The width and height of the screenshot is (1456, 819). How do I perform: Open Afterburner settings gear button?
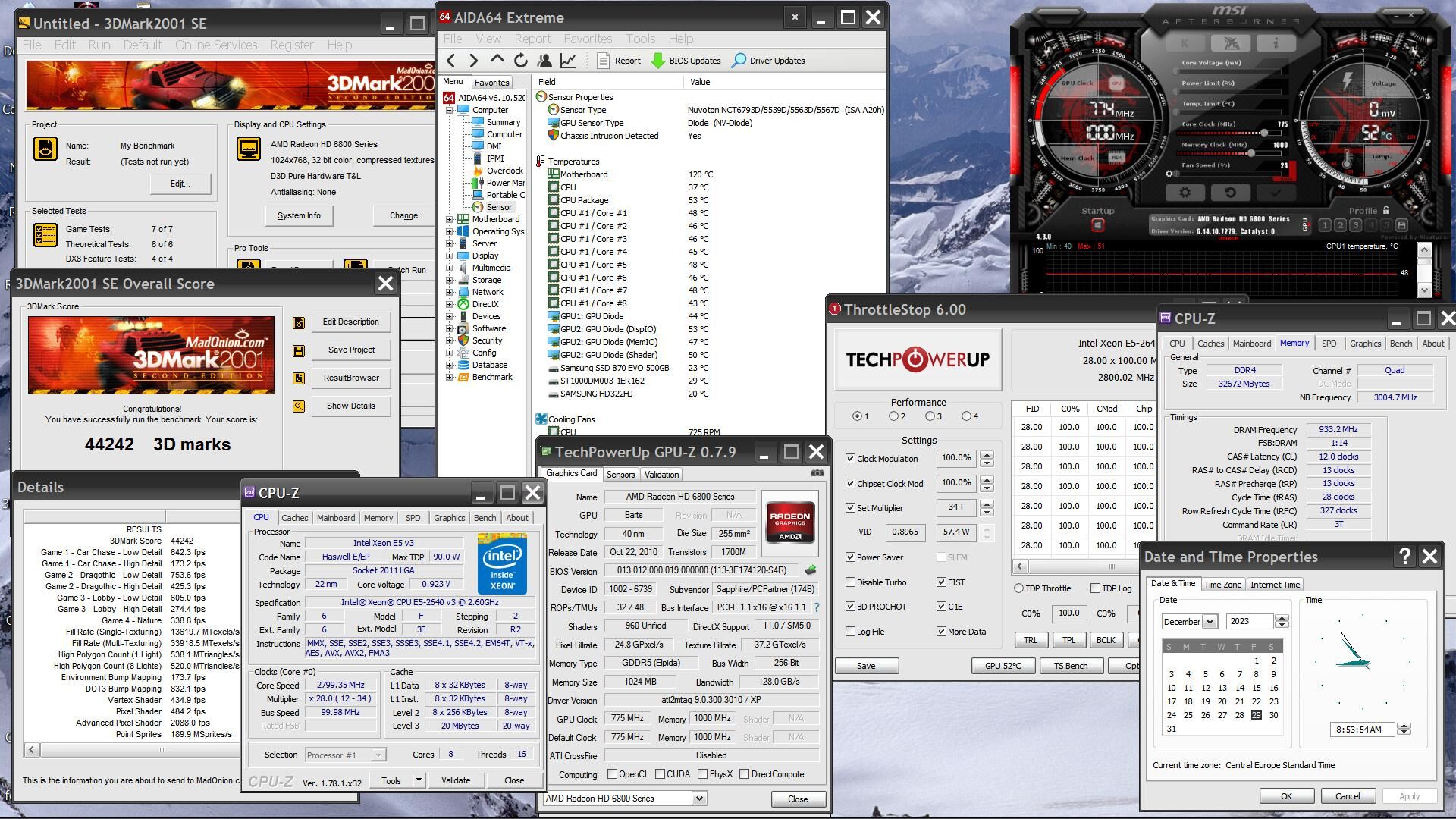pyautogui.click(x=1185, y=193)
